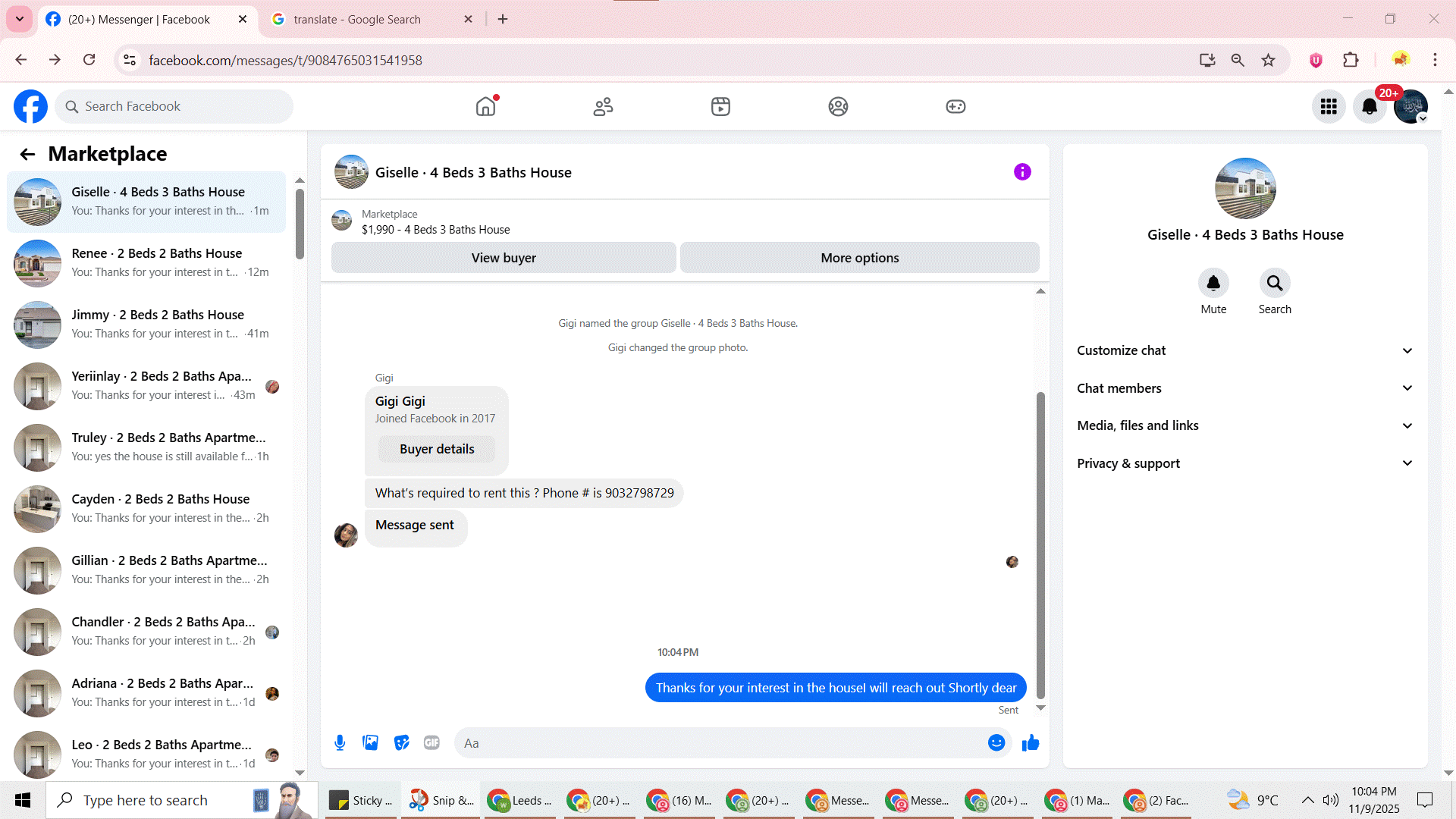Open Sticky Notes from the taskbar
The width and height of the screenshot is (1456, 819).
(361, 800)
